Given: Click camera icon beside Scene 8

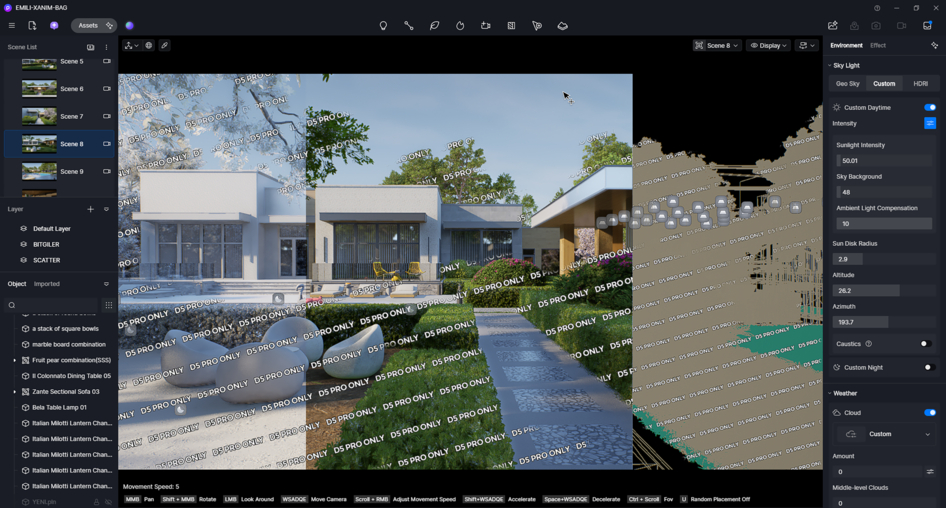Looking at the screenshot, I should pyautogui.click(x=107, y=144).
